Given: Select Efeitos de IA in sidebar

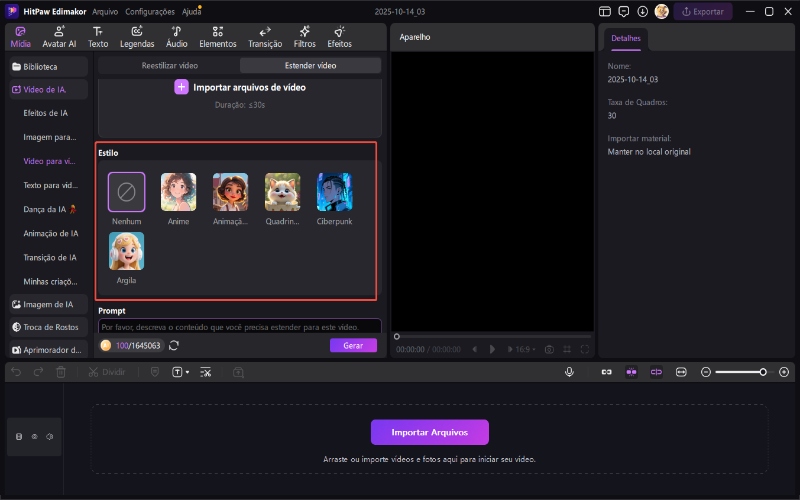Looking at the screenshot, I should [x=45, y=113].
